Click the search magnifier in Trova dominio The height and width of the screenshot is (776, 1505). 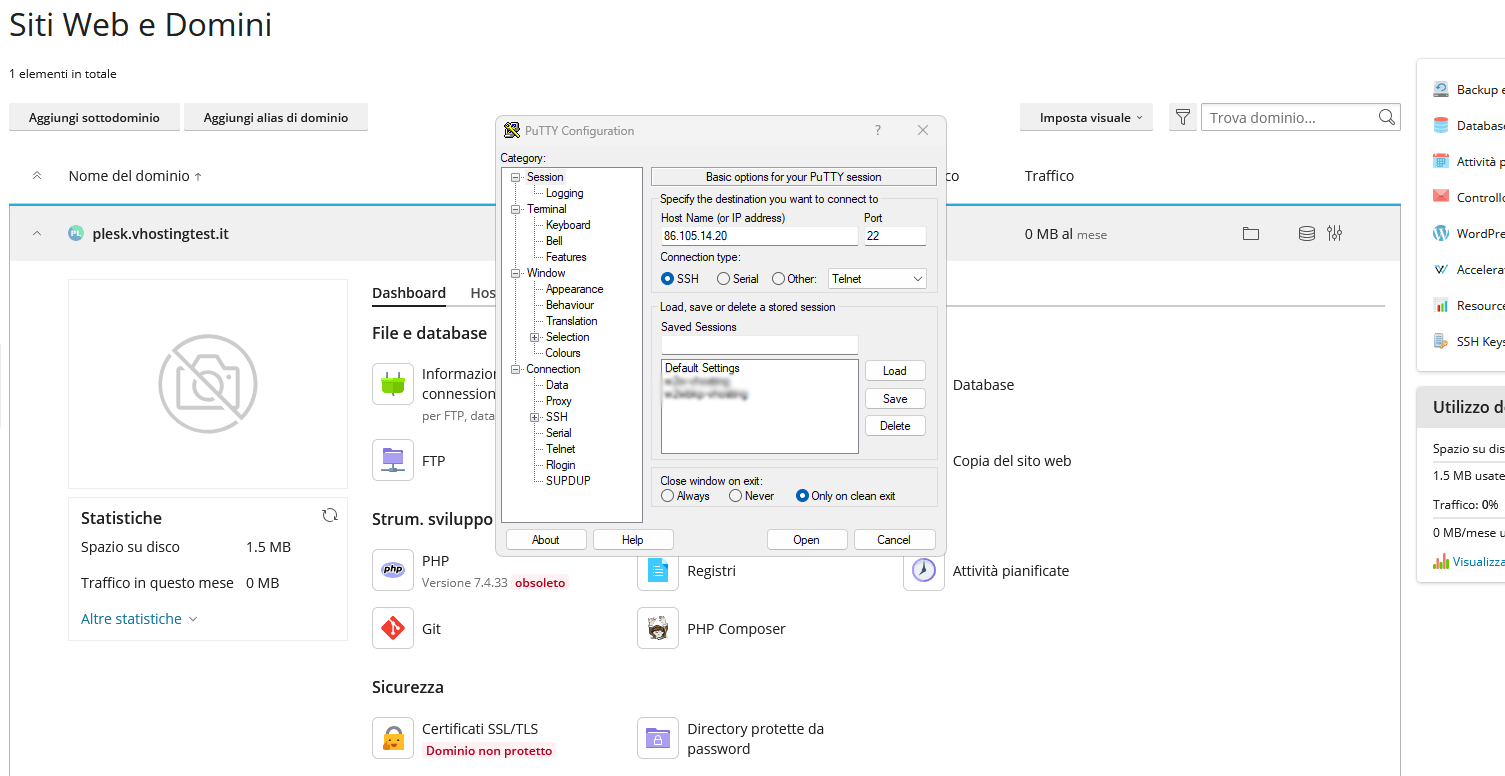[1387, 117]
